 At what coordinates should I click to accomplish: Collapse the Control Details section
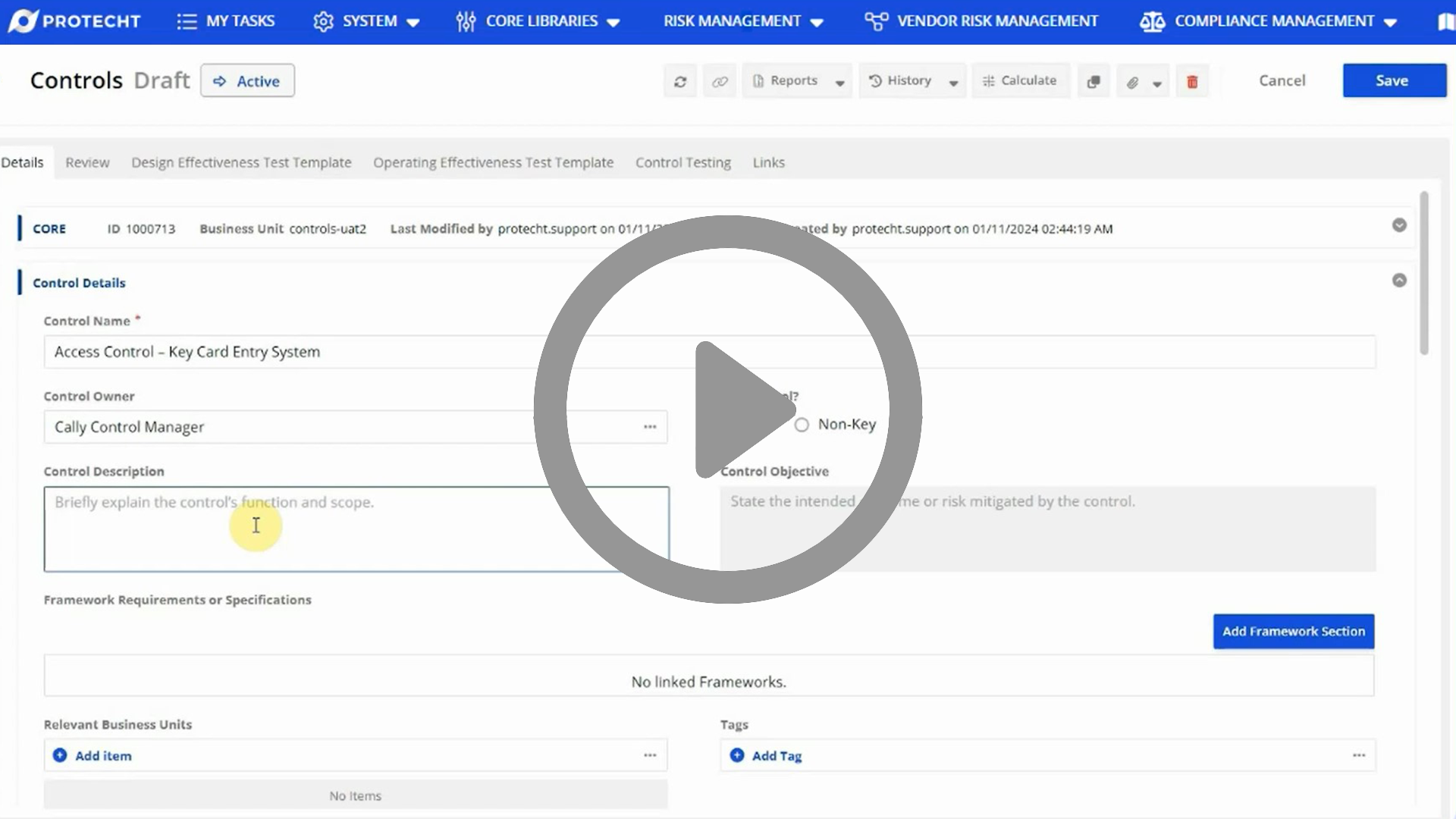point(1398,280)
